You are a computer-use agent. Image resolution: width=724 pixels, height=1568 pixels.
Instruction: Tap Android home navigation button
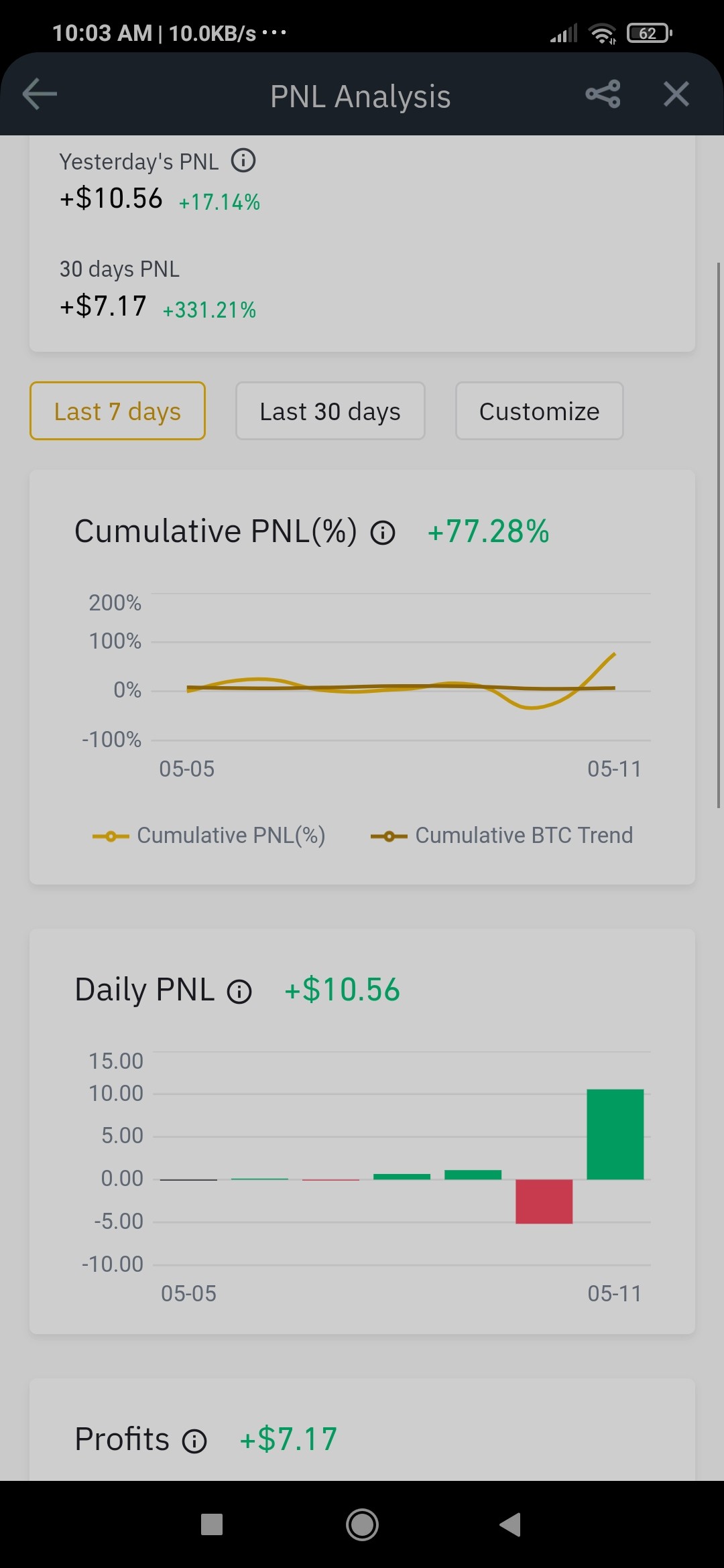pyautogui.click(x=362, y=1524)
